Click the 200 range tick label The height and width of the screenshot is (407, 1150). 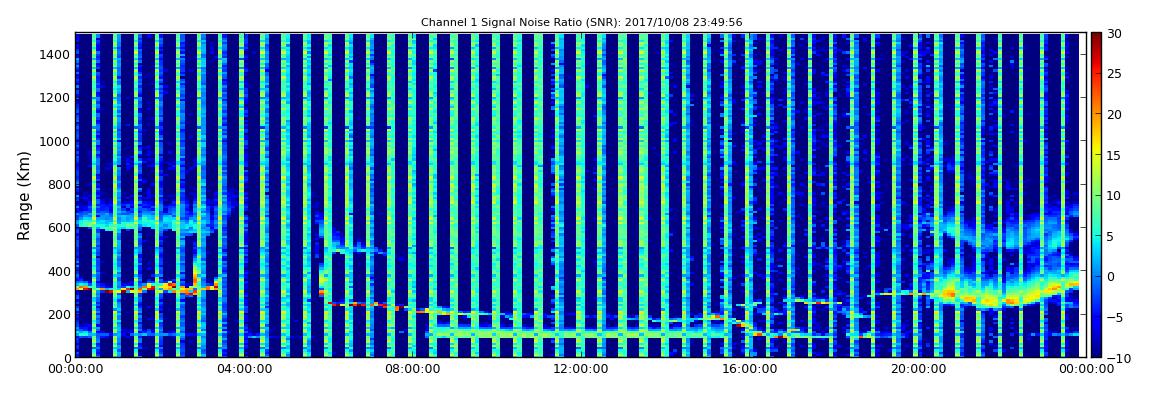pyautogui.click(x=59, y=315)
